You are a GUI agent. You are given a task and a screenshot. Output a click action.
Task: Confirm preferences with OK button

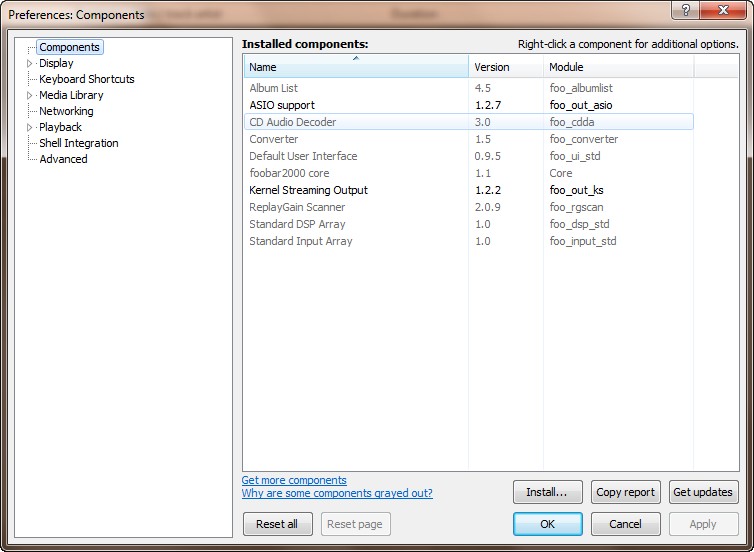click(x=547, y=524)
